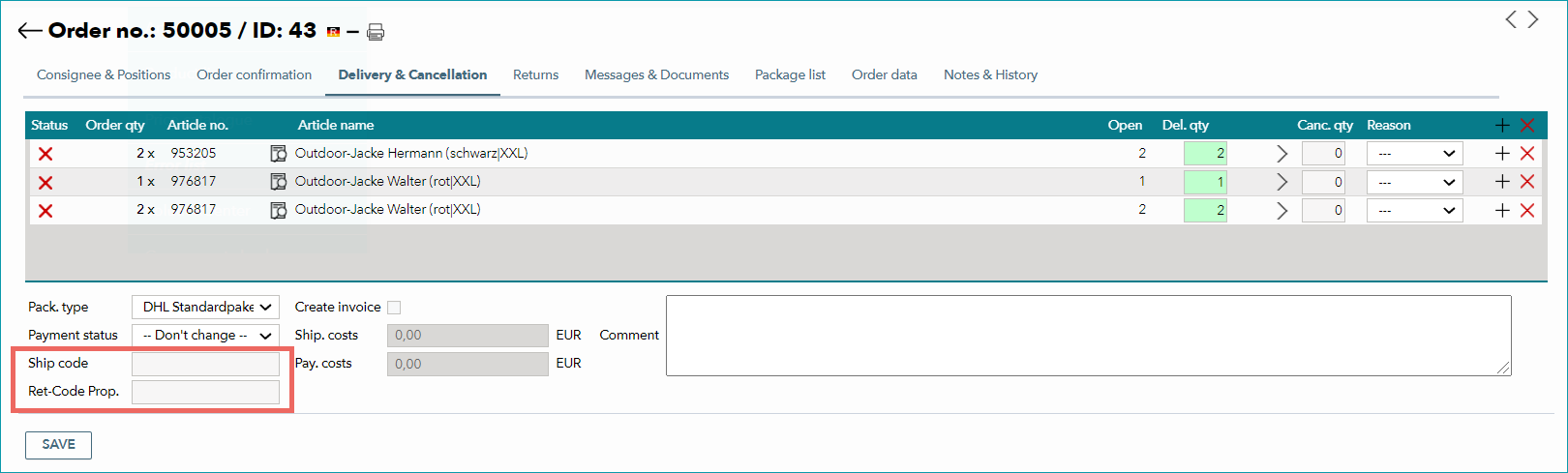Viewport: 1568px width, 473px height.
Task: Click the plus icon in Outdoor-Jacke Hermann row
Action: pos(1502,153)
